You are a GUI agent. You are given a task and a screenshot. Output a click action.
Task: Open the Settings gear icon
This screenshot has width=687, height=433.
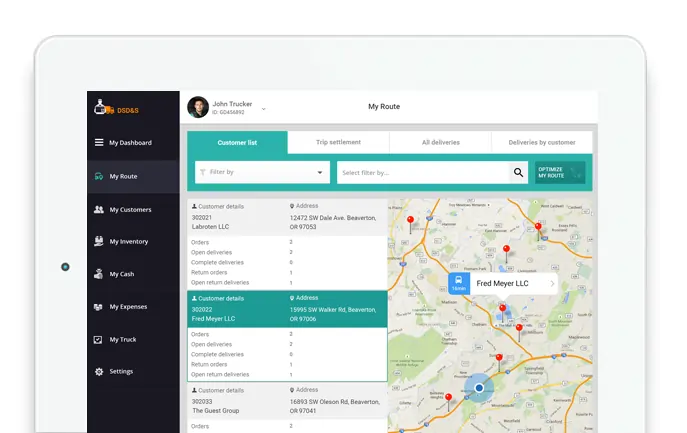(x=99, y=372)
